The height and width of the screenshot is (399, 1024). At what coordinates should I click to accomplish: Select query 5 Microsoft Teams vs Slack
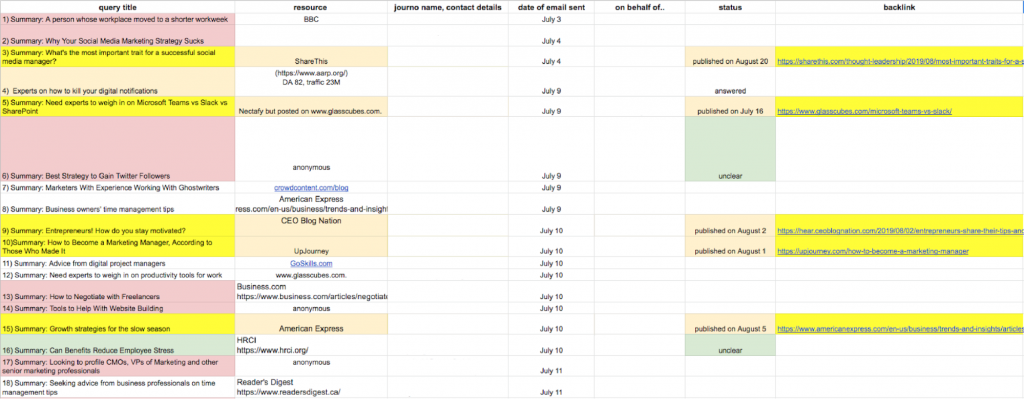pyautogui.click(x=118, y=107)
